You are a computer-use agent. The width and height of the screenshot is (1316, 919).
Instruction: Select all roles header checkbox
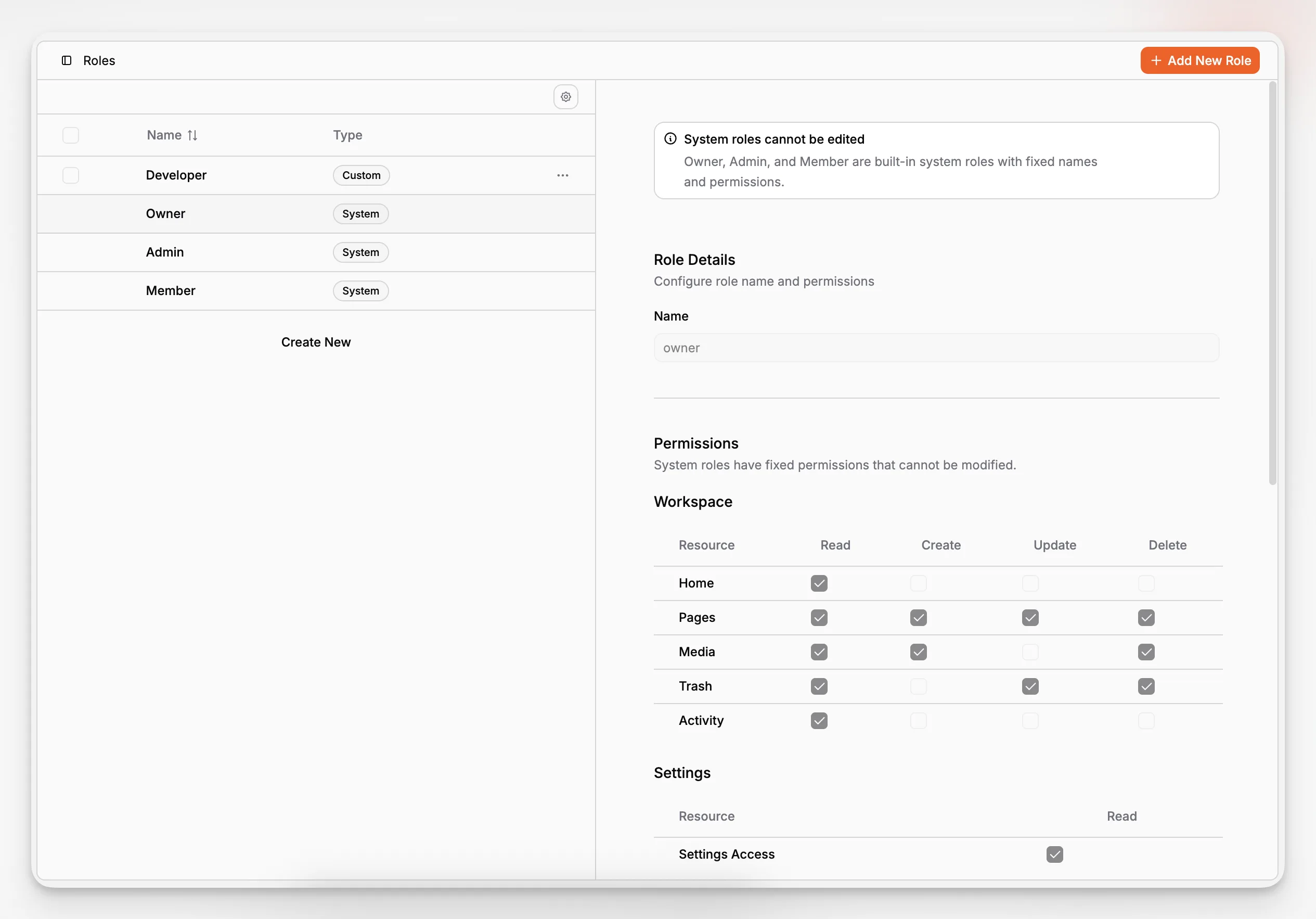(71, 135)
